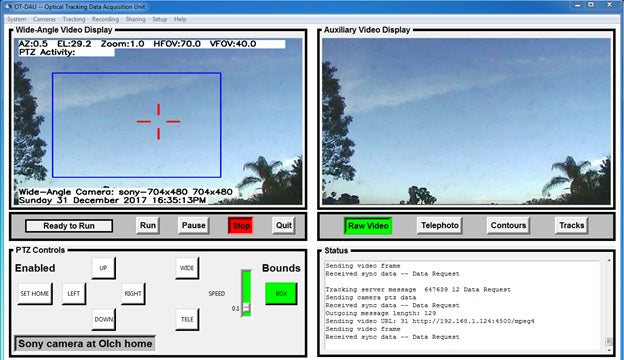Image resolution: width=624 pixels, height=360 pixels.
Task: Click the 'Sending camera ptz data' line
Action: pyautogui.click(x=370, y=298)
